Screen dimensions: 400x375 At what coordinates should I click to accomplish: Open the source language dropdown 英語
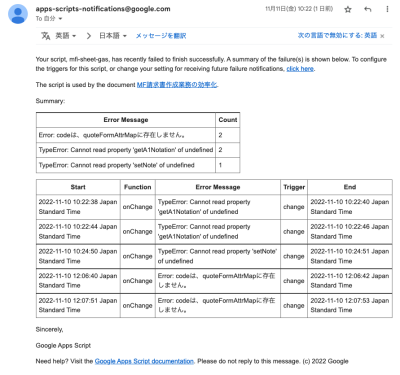(x=65, y=36)
